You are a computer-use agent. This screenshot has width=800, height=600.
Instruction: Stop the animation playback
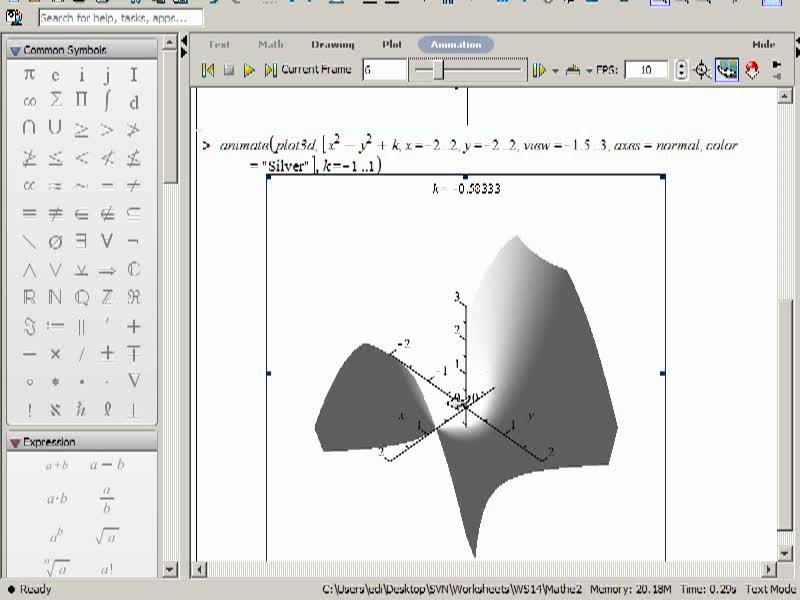(x=229, y=70)
